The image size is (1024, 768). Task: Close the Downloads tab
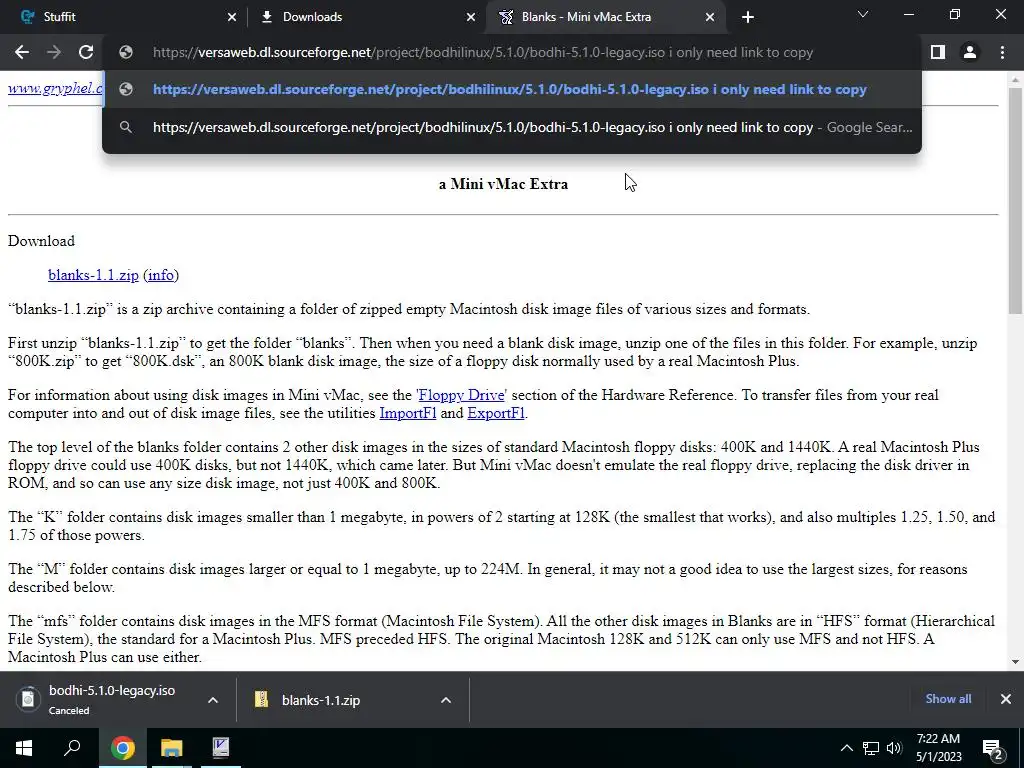(x=471, y=17)
